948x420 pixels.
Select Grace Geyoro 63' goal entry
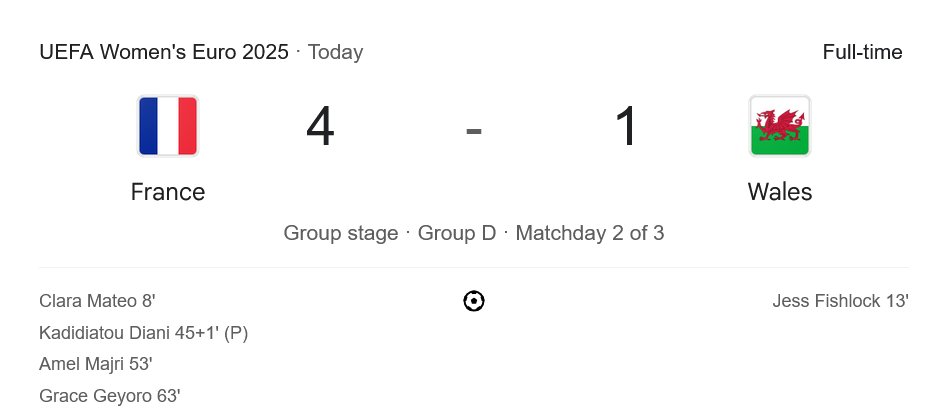pos(110,396)
